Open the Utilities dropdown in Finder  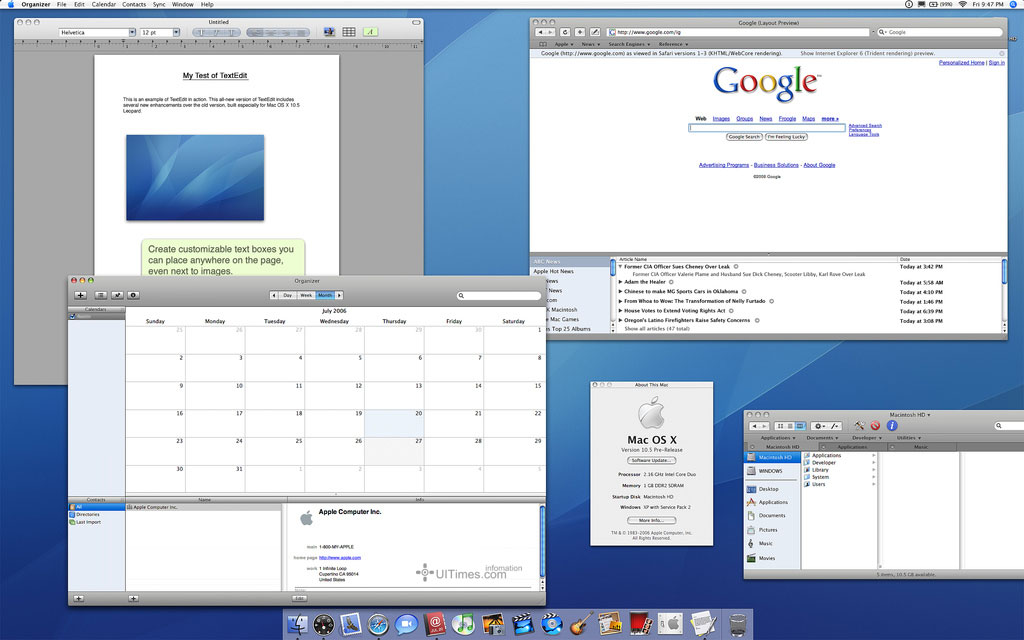point(909,438)
